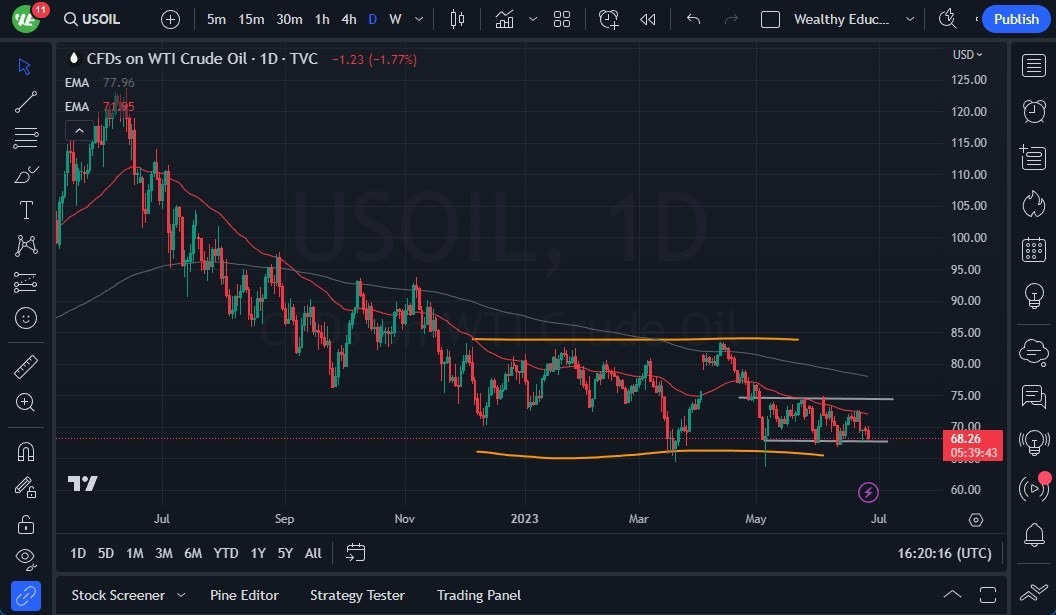Select the 1Y range button
Viewport: 1056px width, 615px height.
tap(258, 553)
